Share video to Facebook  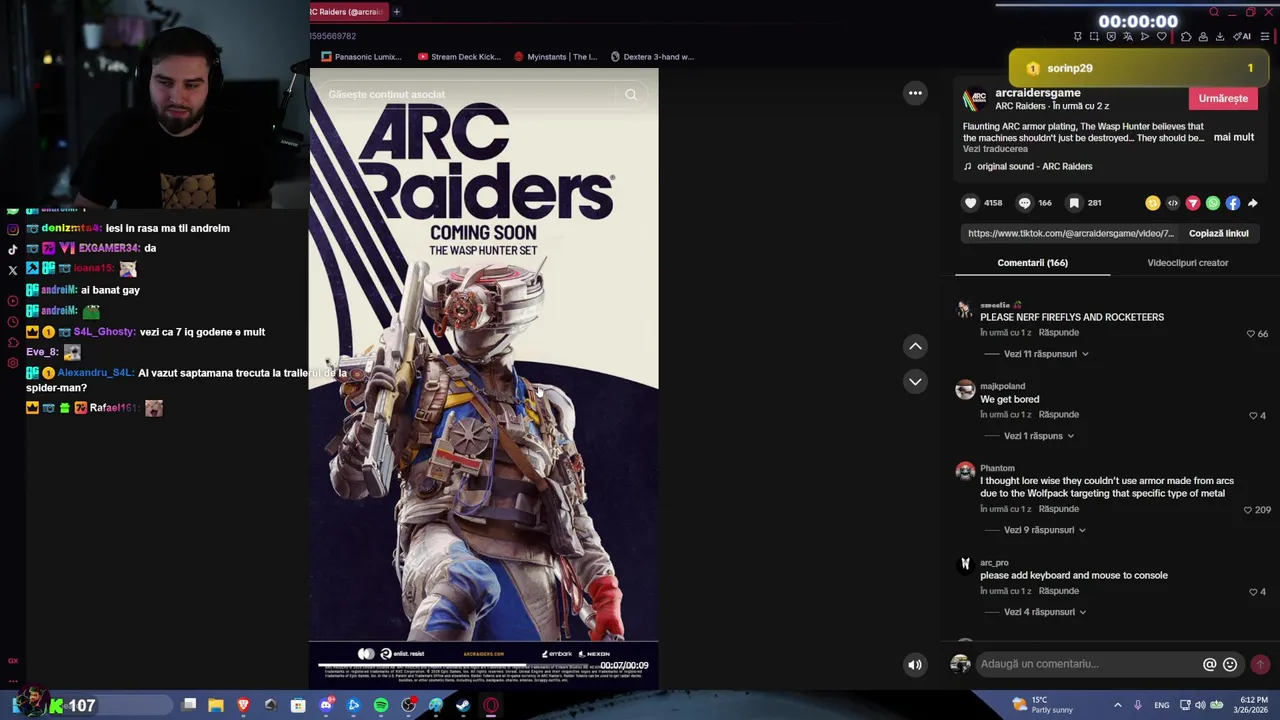coord(1233,203)
